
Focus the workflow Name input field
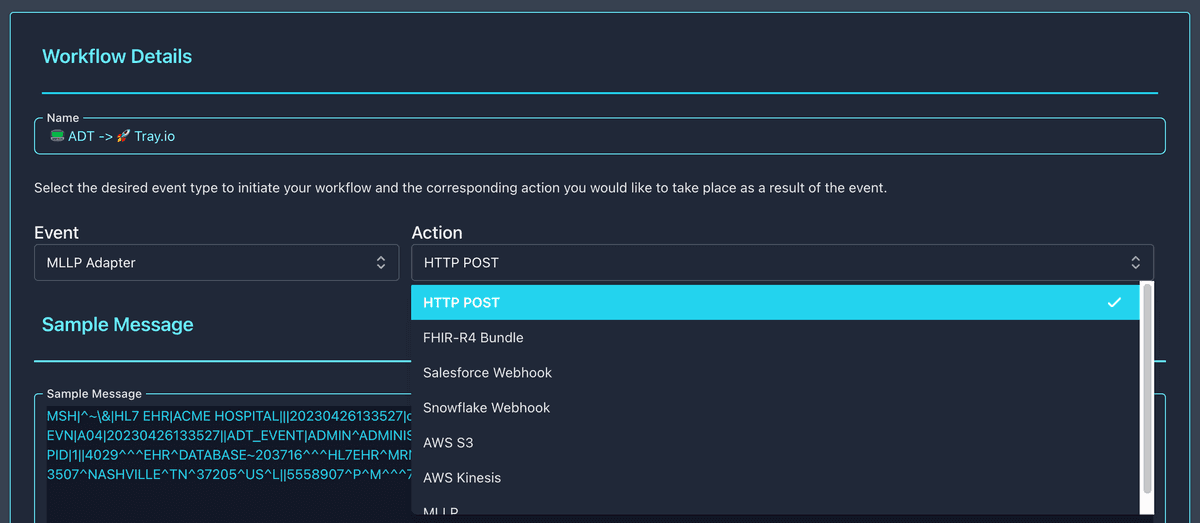click(x=600, y=136)
